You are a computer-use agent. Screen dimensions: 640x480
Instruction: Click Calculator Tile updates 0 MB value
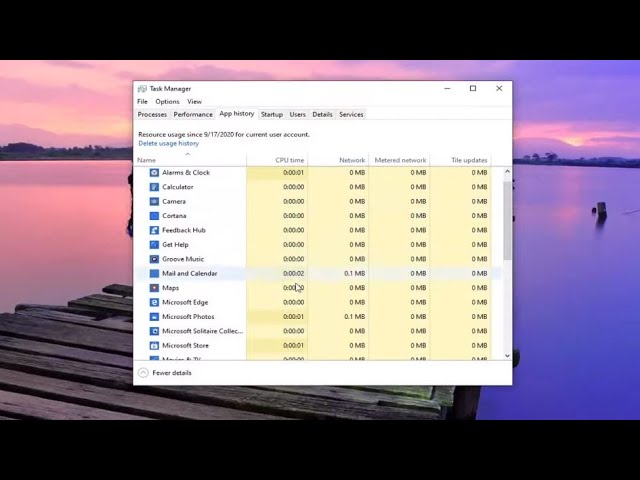click(479, 187)
